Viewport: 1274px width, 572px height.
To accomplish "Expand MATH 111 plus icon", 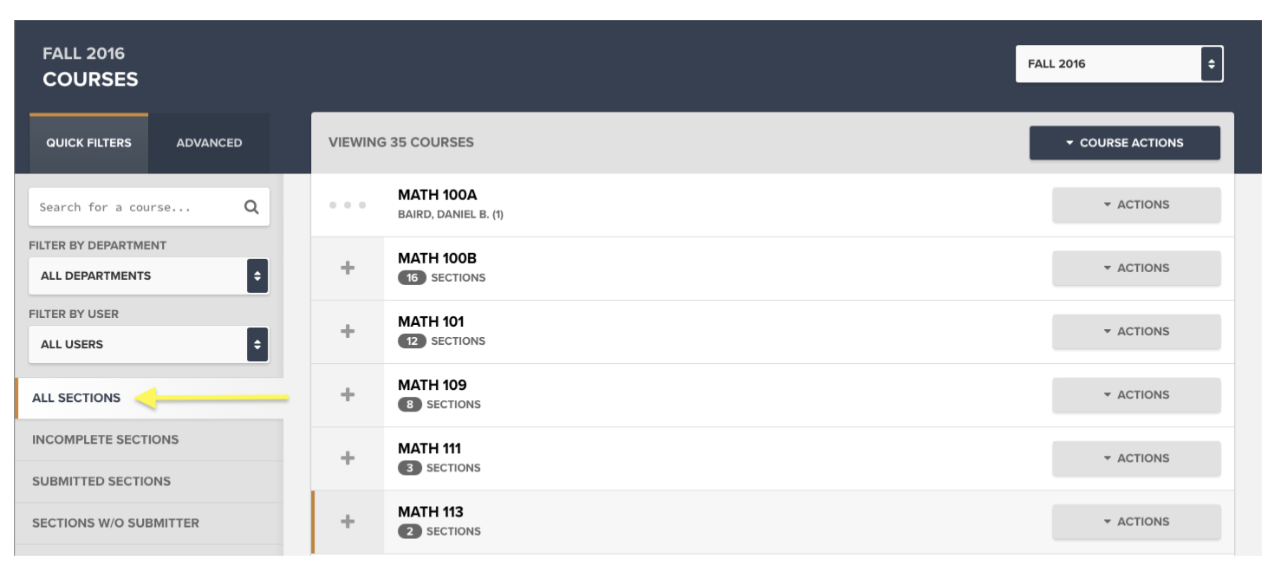I will 348,458.
